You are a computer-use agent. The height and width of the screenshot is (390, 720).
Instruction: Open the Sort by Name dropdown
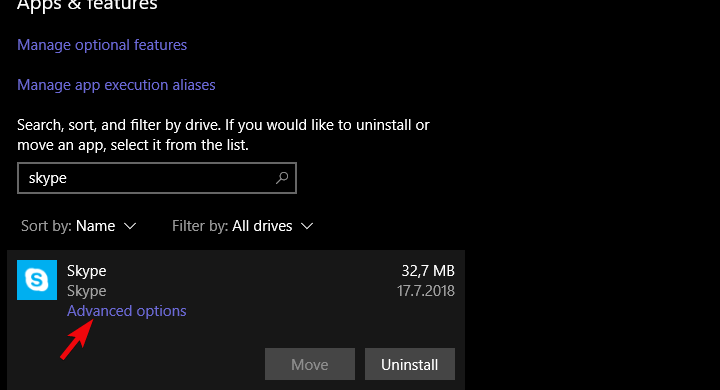click(x=79, y=226)
